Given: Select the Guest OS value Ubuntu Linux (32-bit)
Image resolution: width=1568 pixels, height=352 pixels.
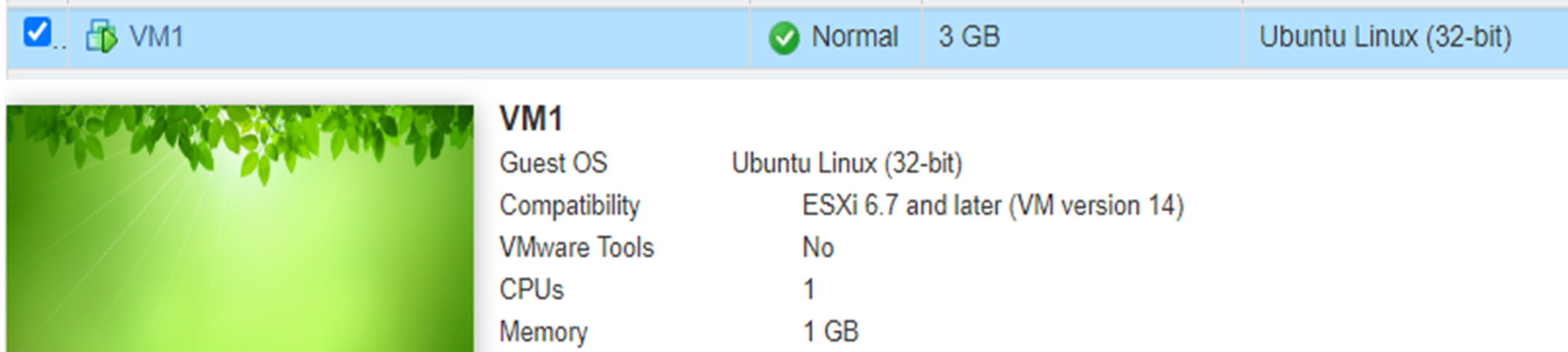Looking at the screenshot, I should pyautogui.click(x=847, y=163).
